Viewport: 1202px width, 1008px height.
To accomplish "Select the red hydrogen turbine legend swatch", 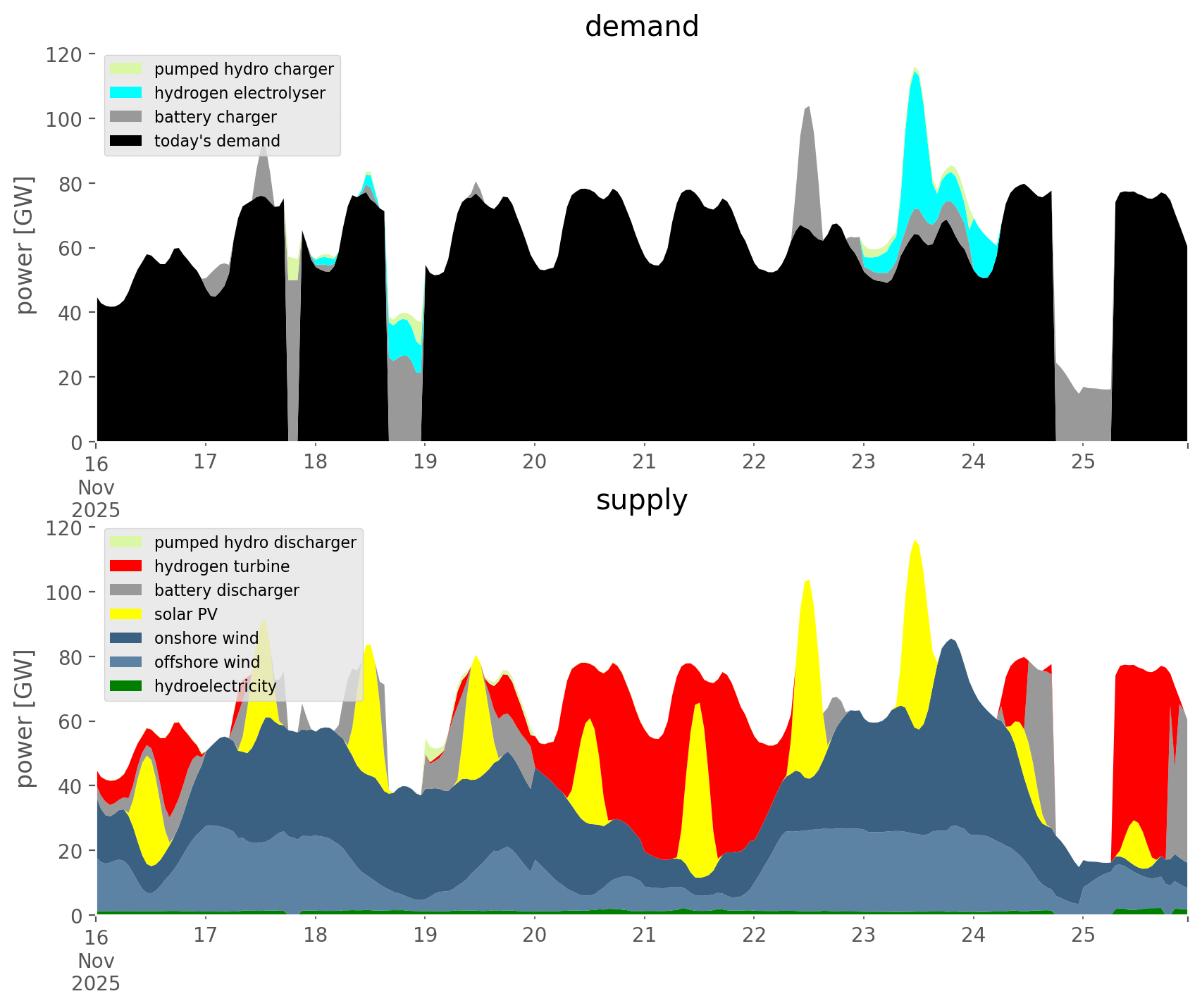I will coord(126,566).
